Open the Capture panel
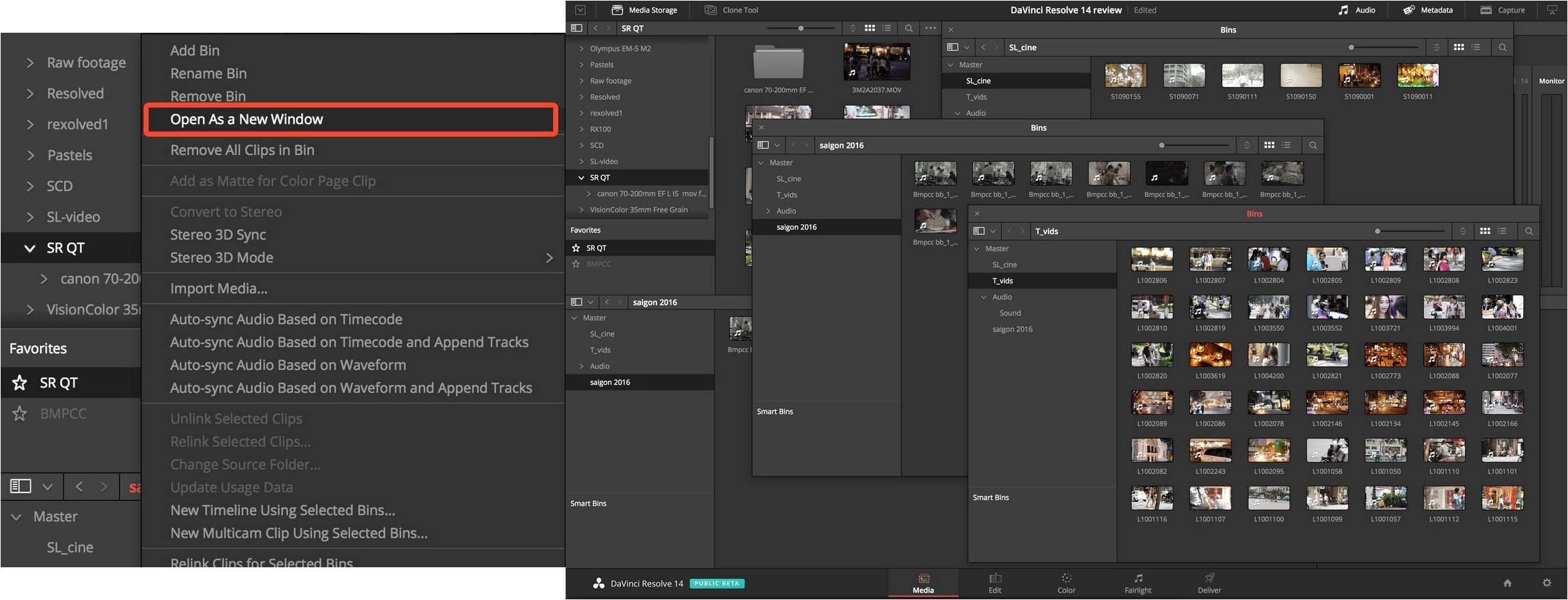Image resolution: width=1568 pixels, height=600 pixels. (1503, 10)
